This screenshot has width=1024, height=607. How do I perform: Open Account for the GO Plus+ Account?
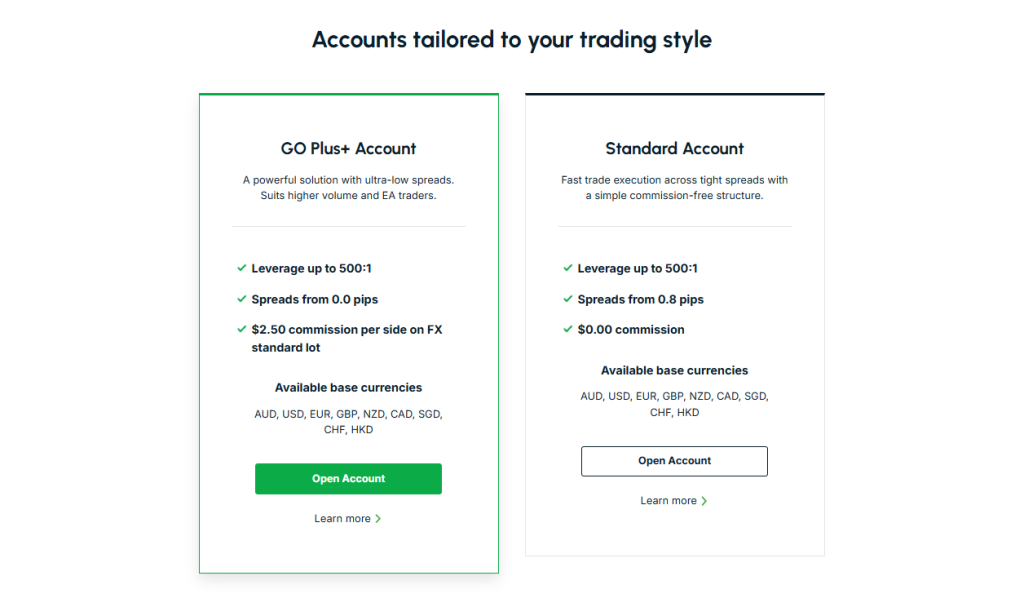[x=348, y=479]
